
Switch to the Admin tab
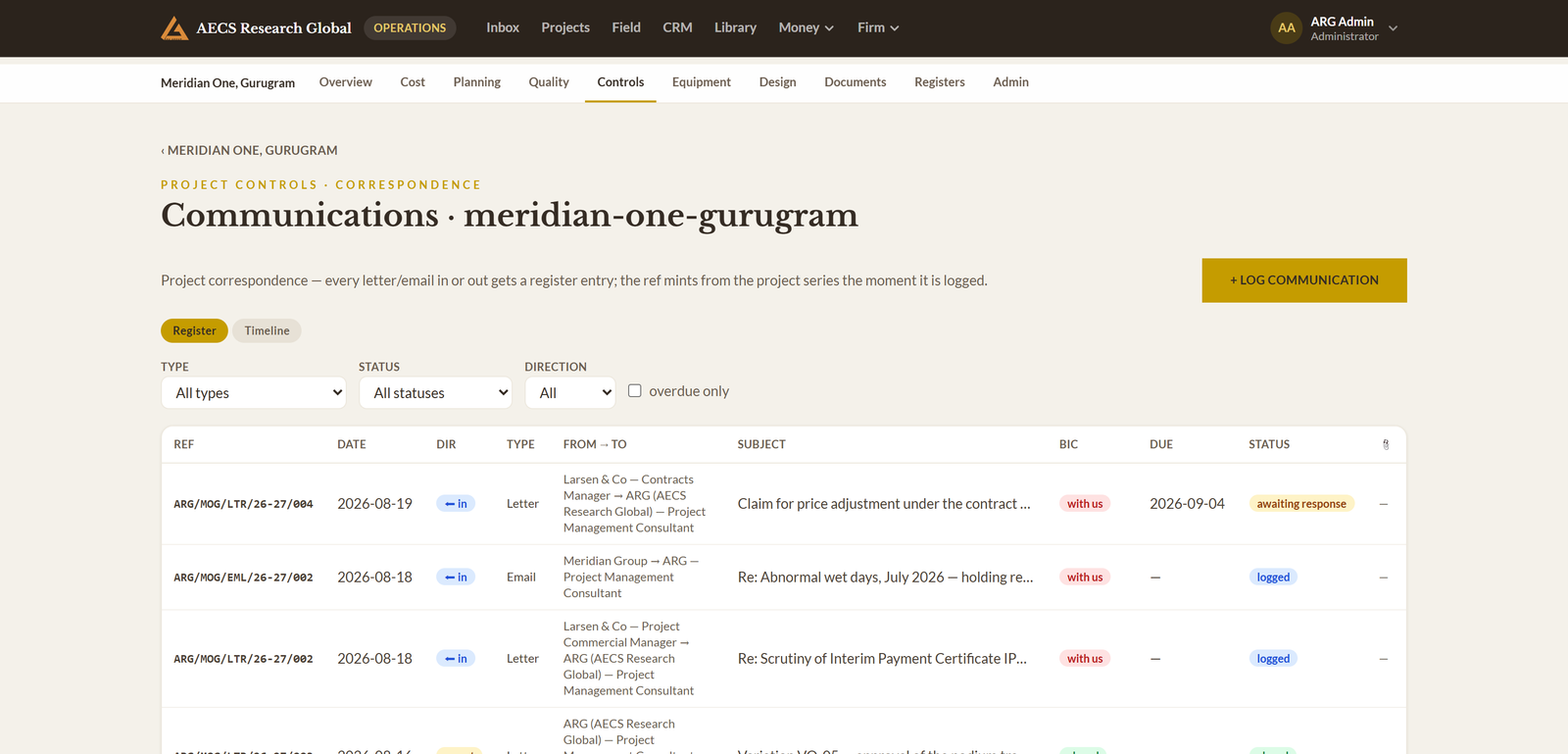(x=1010, y=82)
